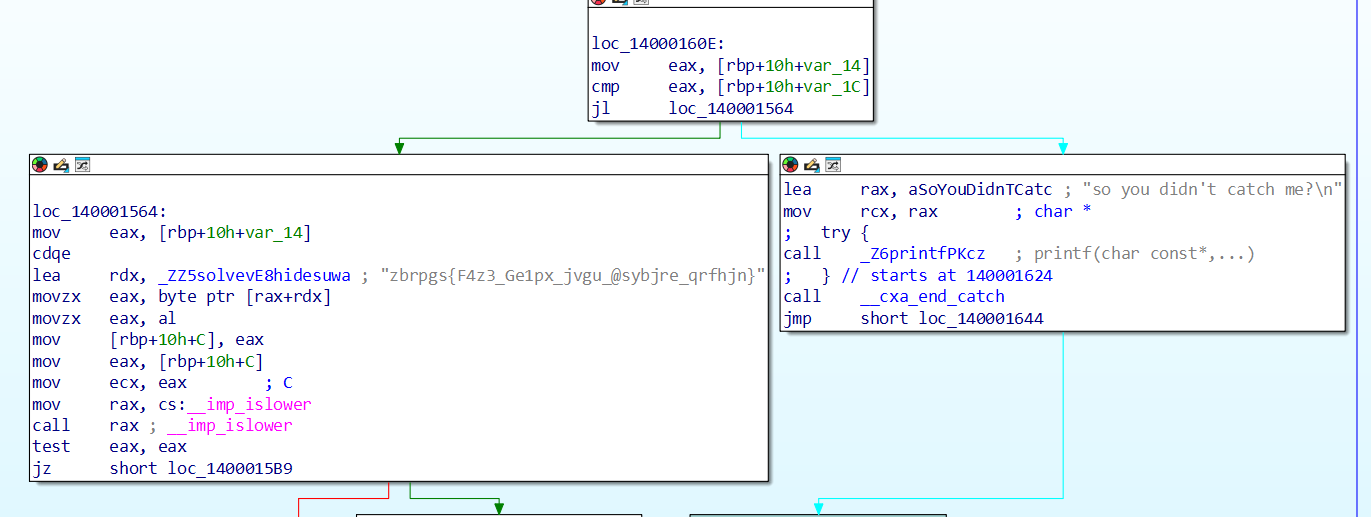
Task: Click the movzx eax, byte ptr [rax+rdx] line
Action: coord(181,297)
